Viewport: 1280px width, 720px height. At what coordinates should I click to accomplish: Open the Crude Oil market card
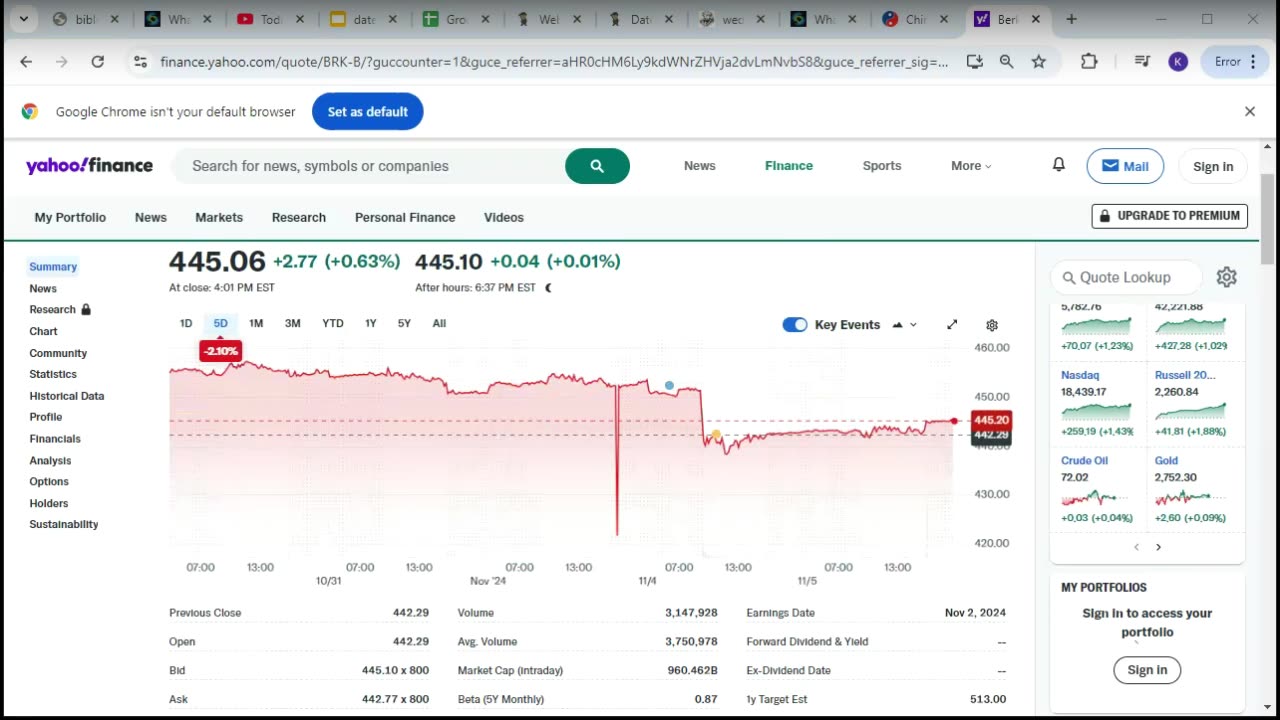point(1097,490)
